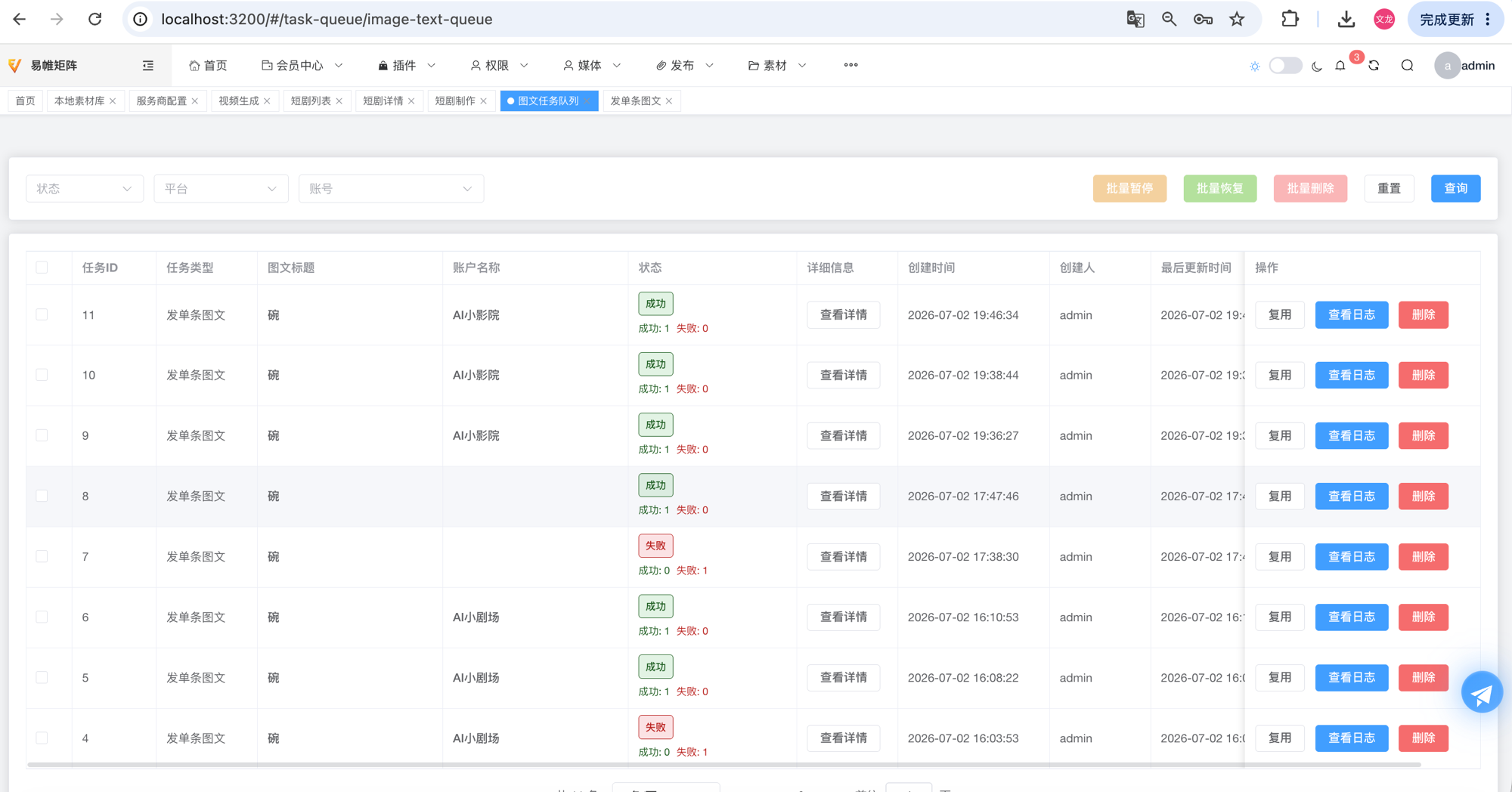1512x792 pixels.
Task: Click the refresh icon beside the bell
Action: [1374, 66]
